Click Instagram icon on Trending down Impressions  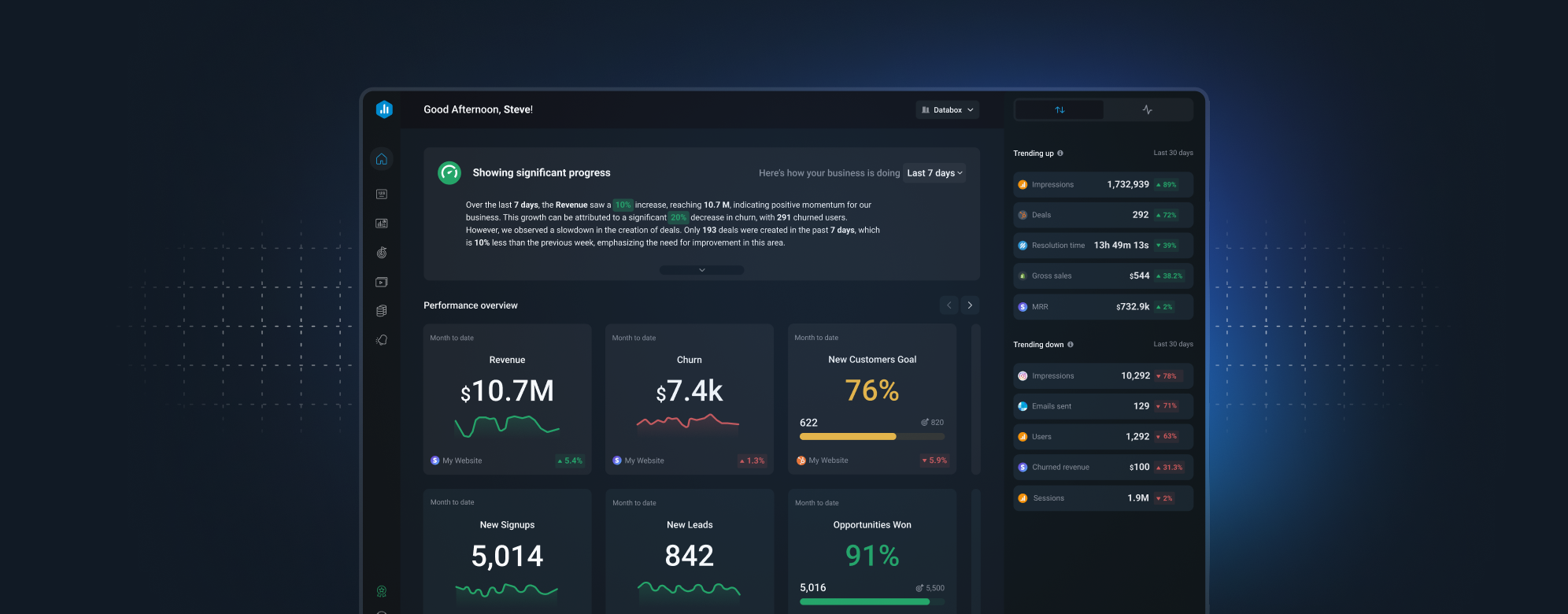click(x=1023, y=376)
